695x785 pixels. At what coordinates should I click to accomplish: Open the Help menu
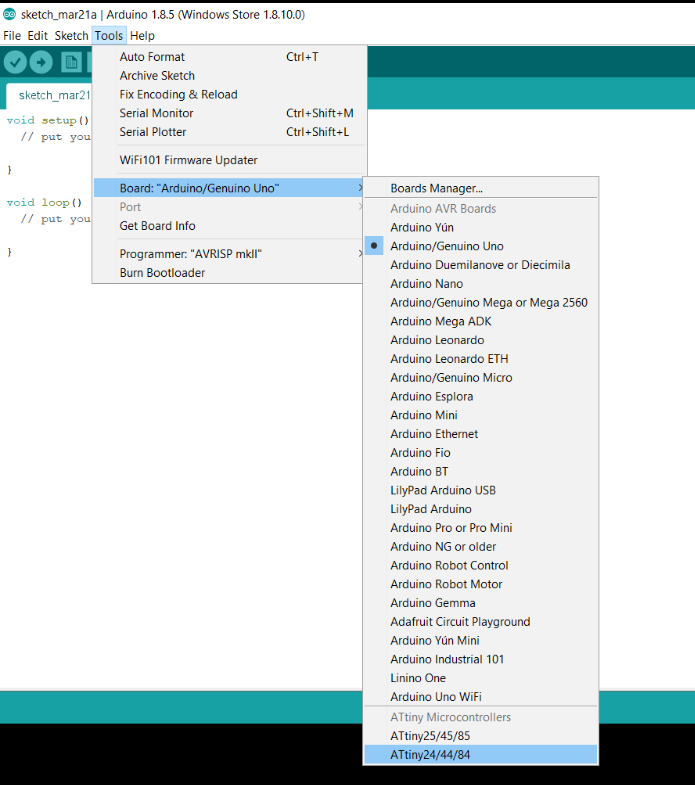coord(142,36)
